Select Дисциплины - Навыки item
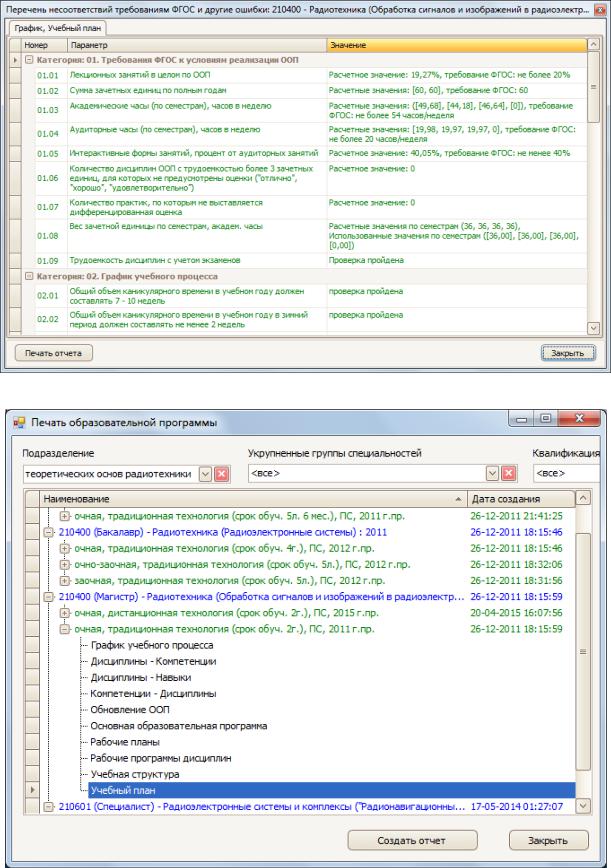Viewport: 611px width, 868px height. pos(141,677)
